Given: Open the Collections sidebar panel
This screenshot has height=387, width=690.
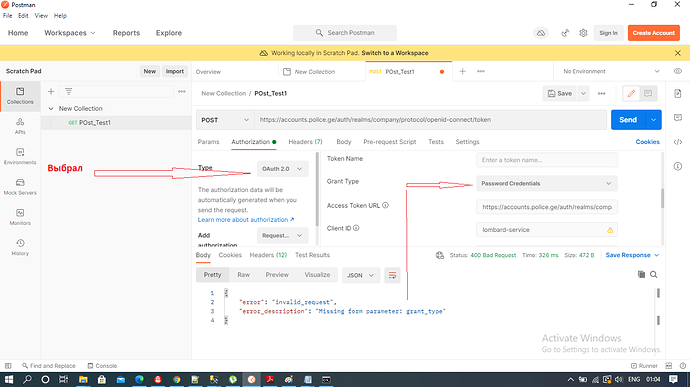Looking at the screenshot, I should 20,96.
